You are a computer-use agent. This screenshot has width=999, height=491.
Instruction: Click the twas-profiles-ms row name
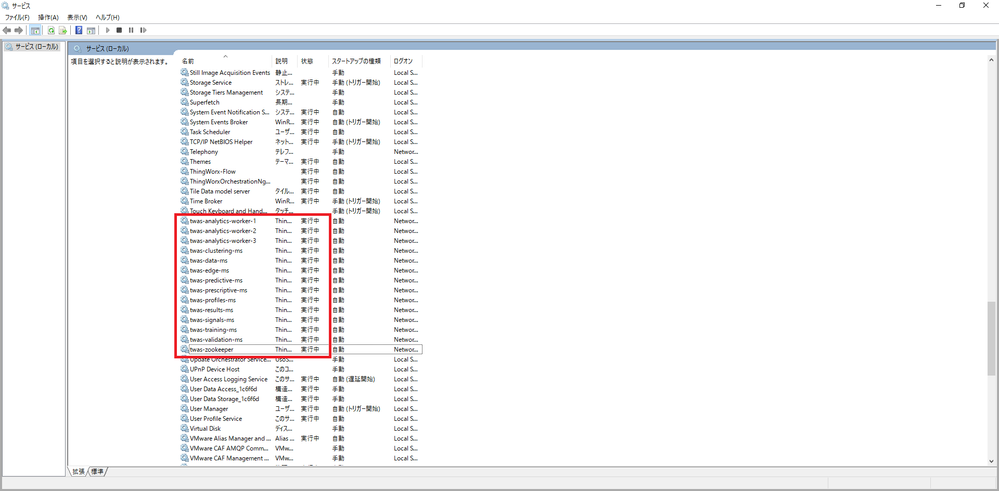coord(213,300)
